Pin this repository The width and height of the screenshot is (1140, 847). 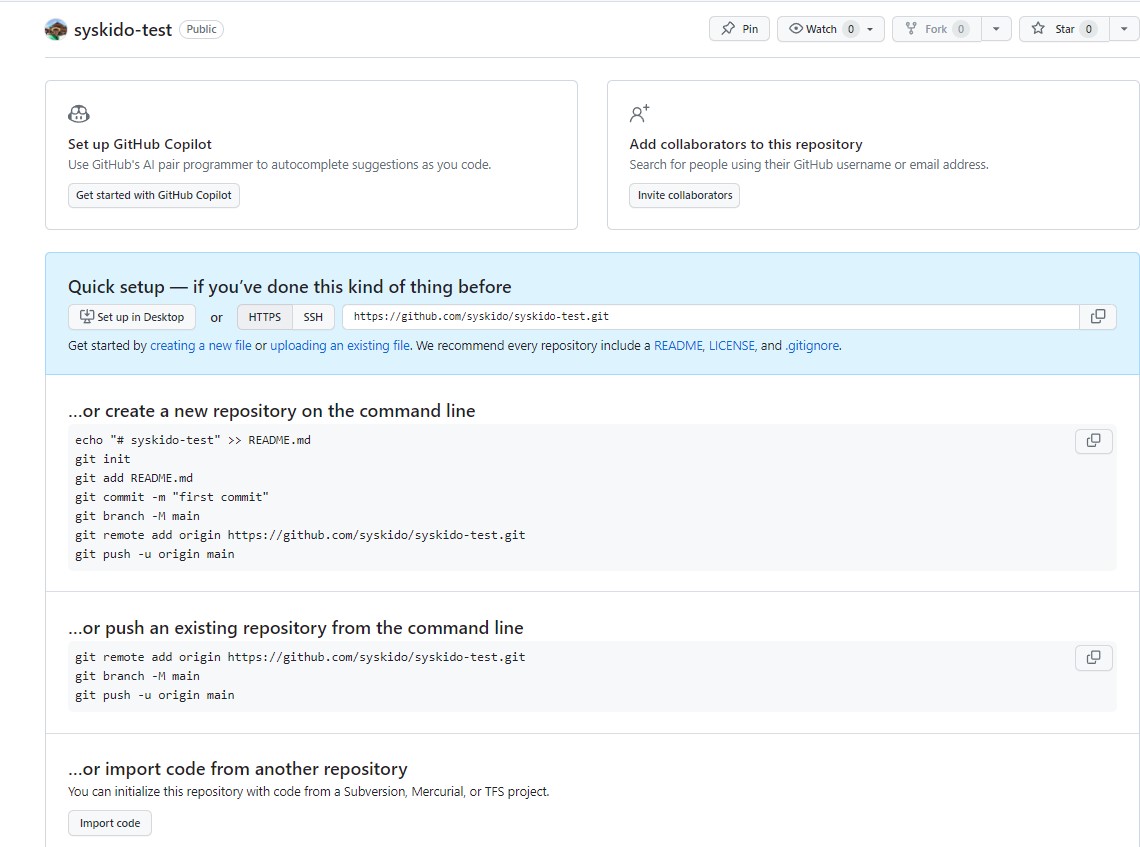(739, 29)
